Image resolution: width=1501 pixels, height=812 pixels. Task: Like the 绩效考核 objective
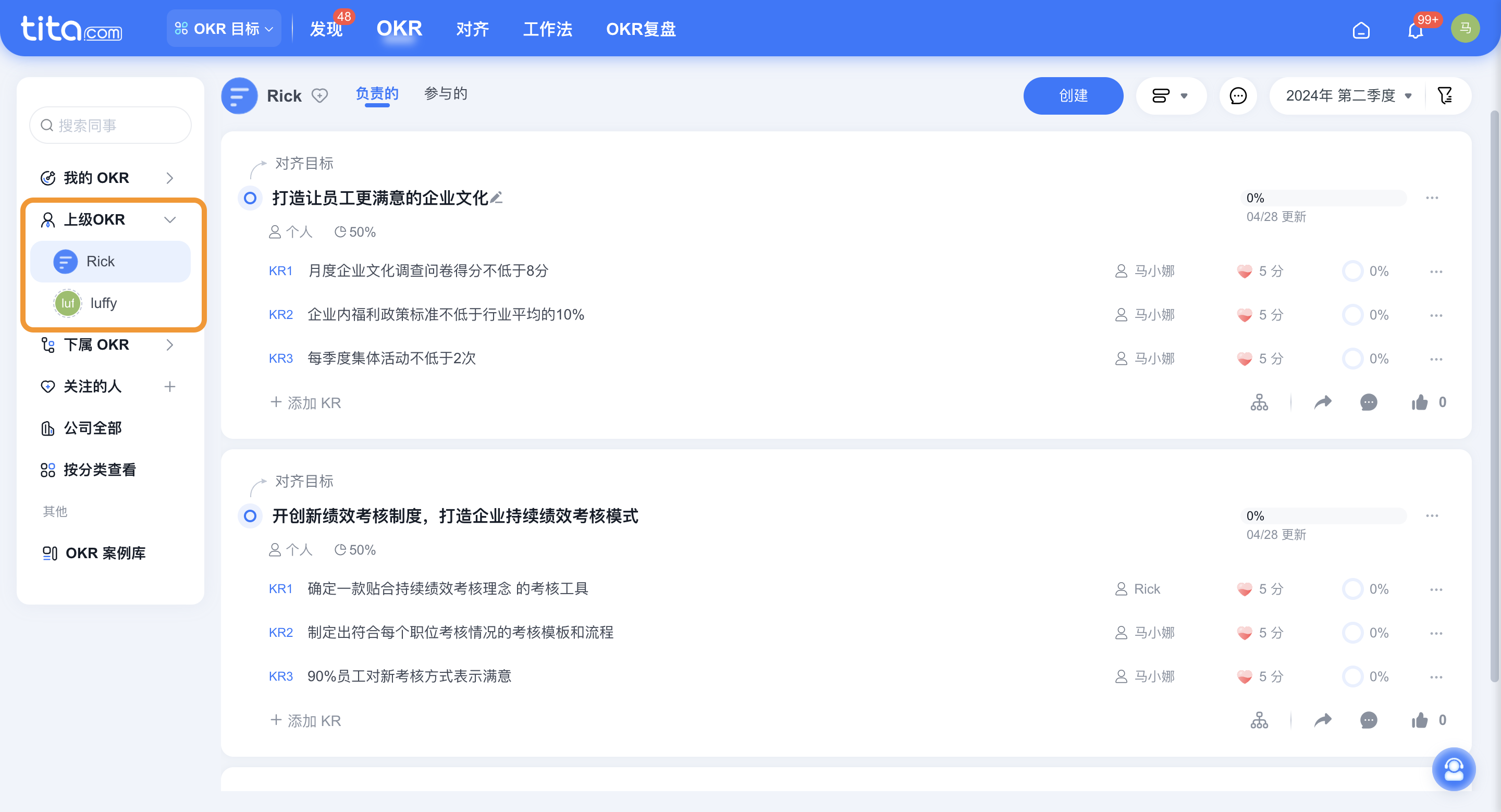coord(1419,720)
